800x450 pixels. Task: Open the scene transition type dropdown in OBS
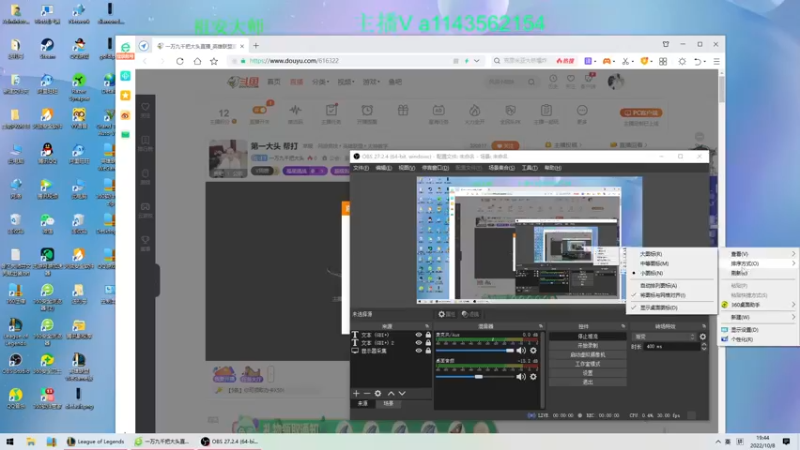point(664,337)
